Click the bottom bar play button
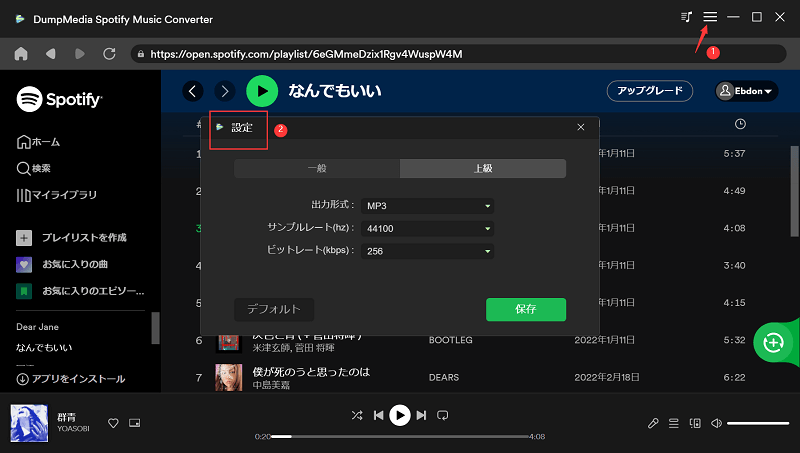Screen dimensions: 800x453 pyautogui.click(x=399, y=415)
